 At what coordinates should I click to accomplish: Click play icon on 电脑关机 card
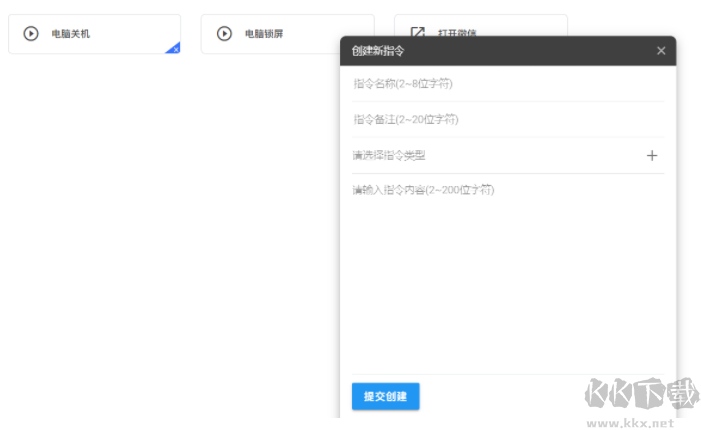(31, 34)
